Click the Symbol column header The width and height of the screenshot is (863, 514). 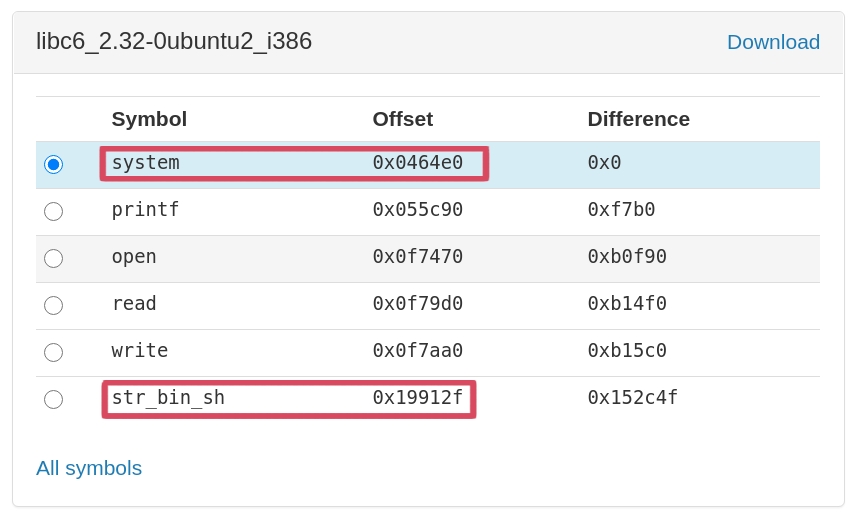[x=149, y=119]
